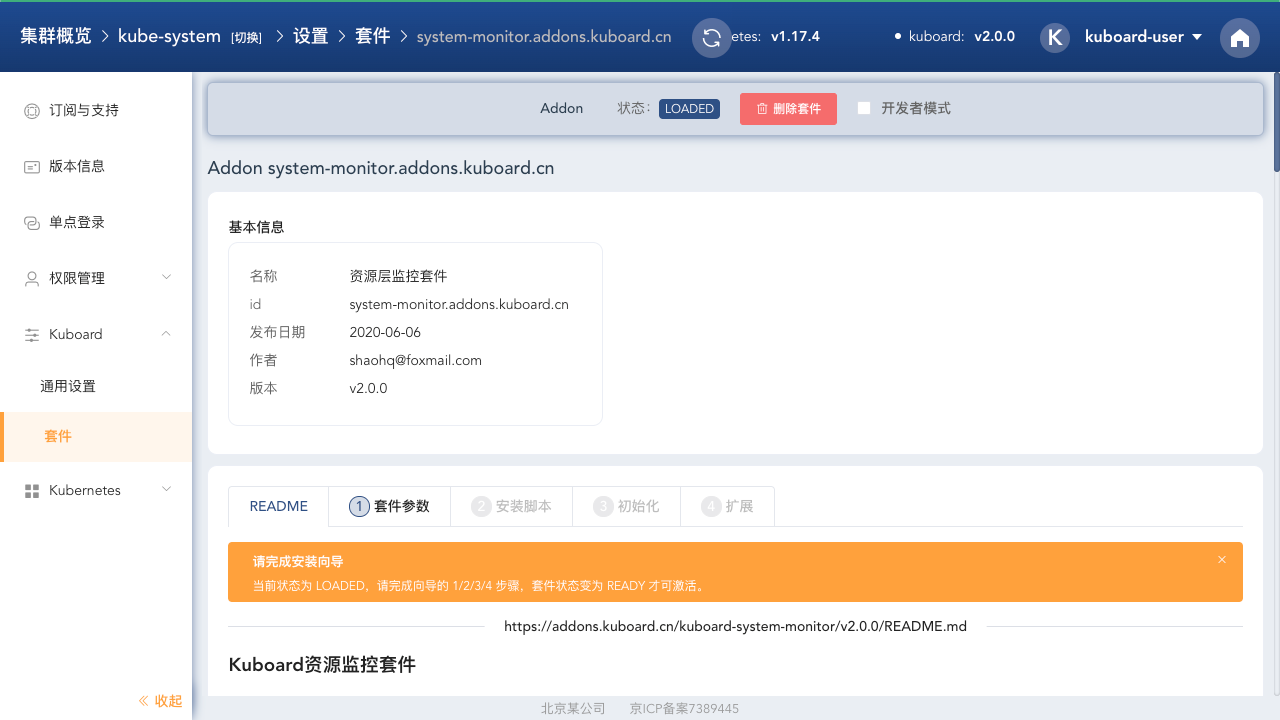The height and width of the screenshot is (720, 1280).
Task: Close the orange install wizard alert
Action: coord(1221,560)
